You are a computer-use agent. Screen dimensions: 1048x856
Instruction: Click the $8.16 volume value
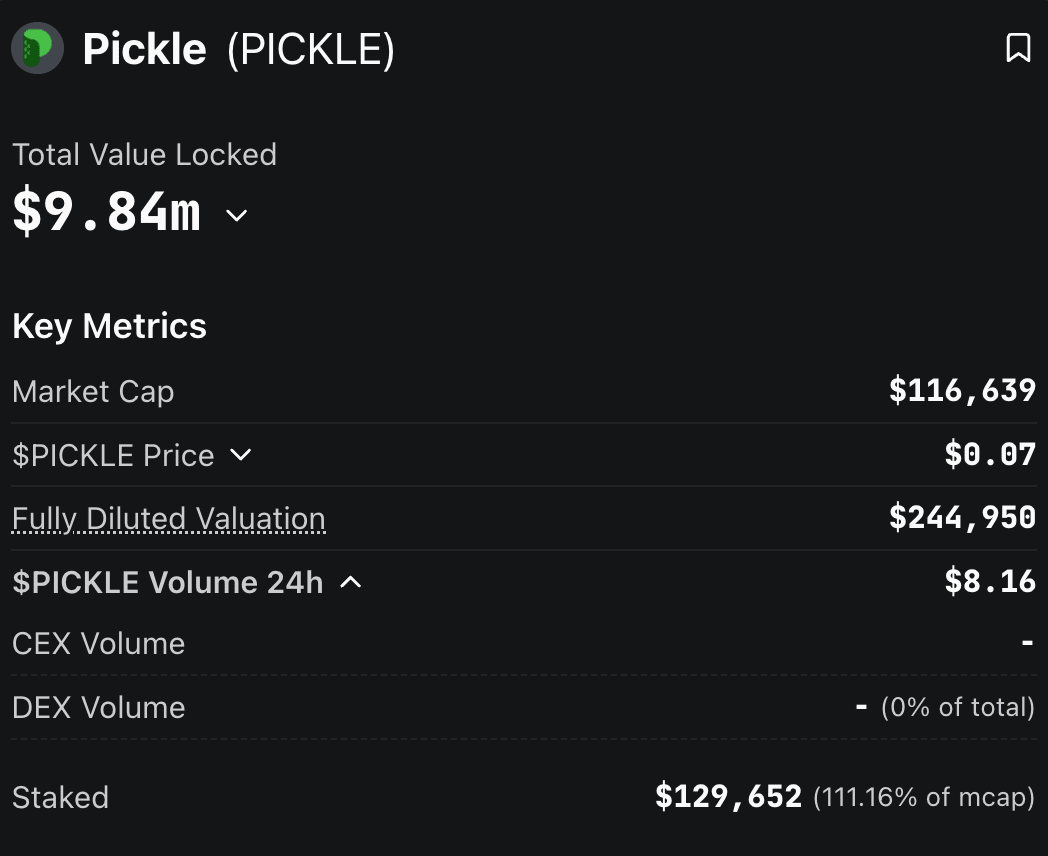pos(990,581)
